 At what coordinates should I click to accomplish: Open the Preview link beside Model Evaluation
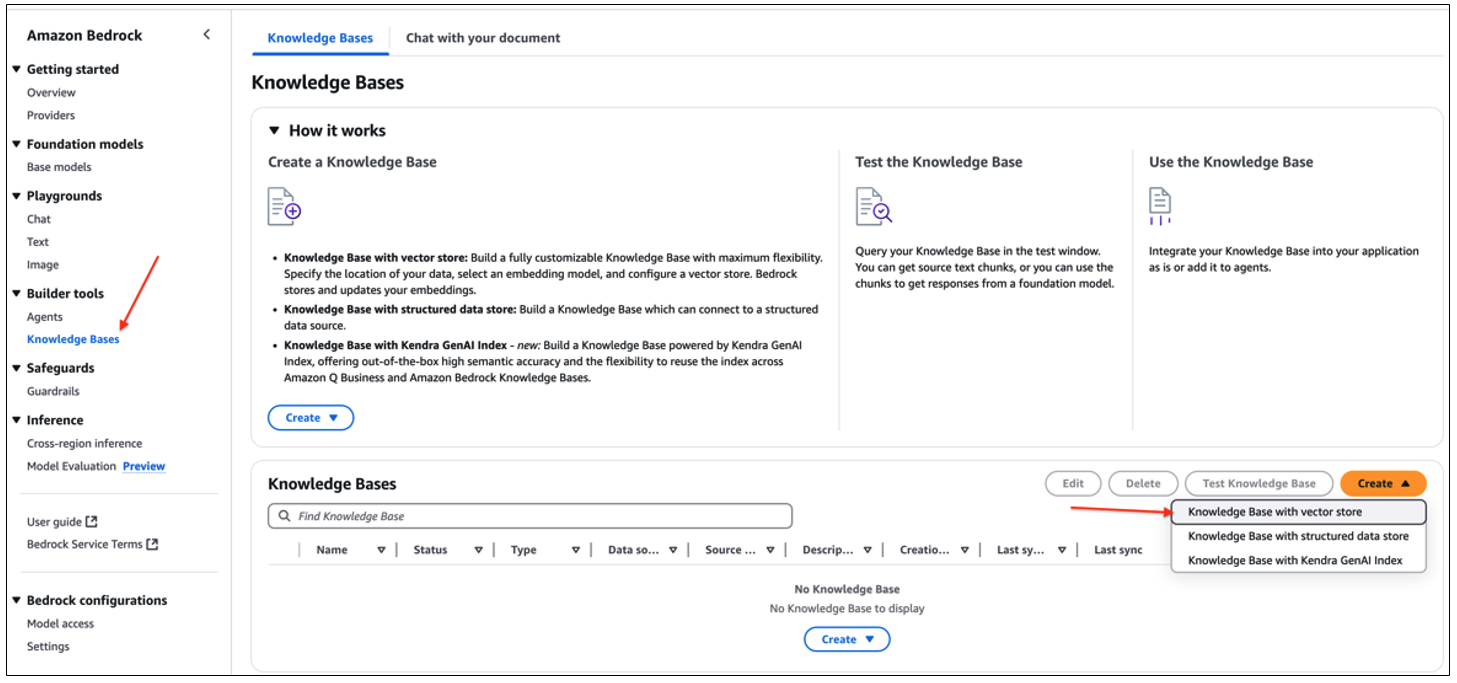pos(144,466)
